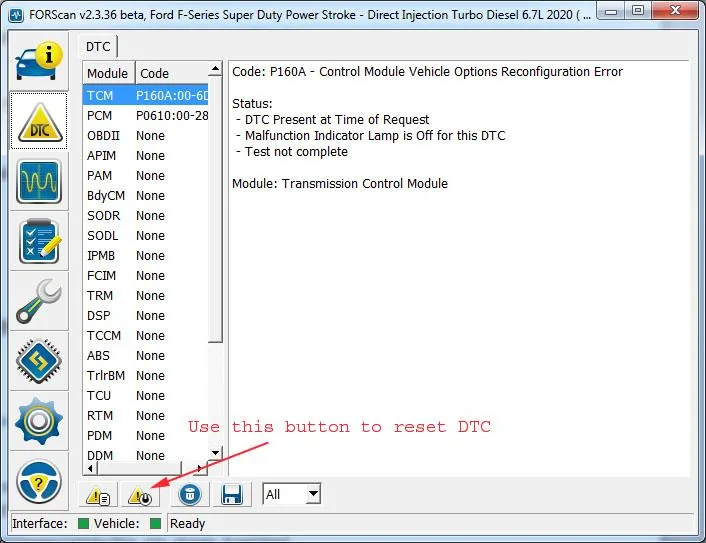Click the trash clear log button
Viewport: 706px width, 543px height.
190,494
